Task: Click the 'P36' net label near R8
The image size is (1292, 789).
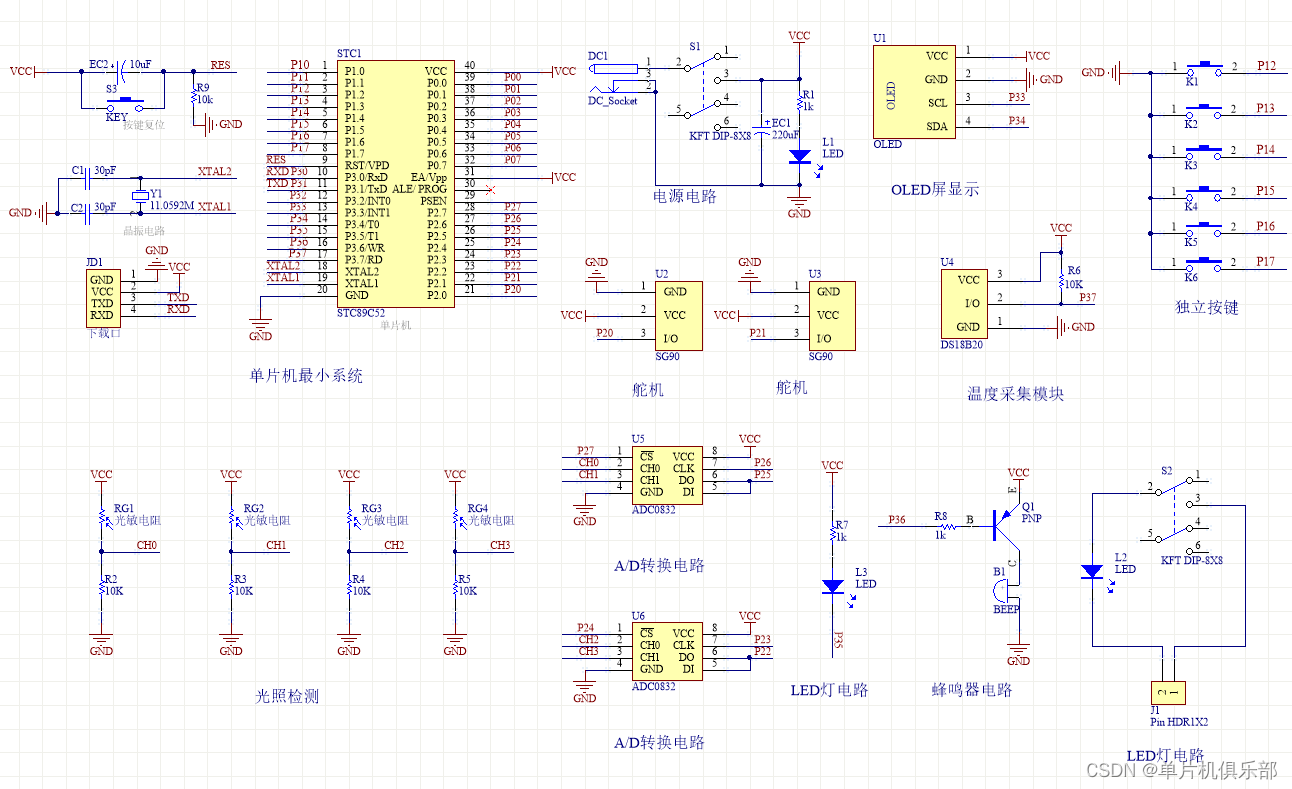Action: point(897,520)
